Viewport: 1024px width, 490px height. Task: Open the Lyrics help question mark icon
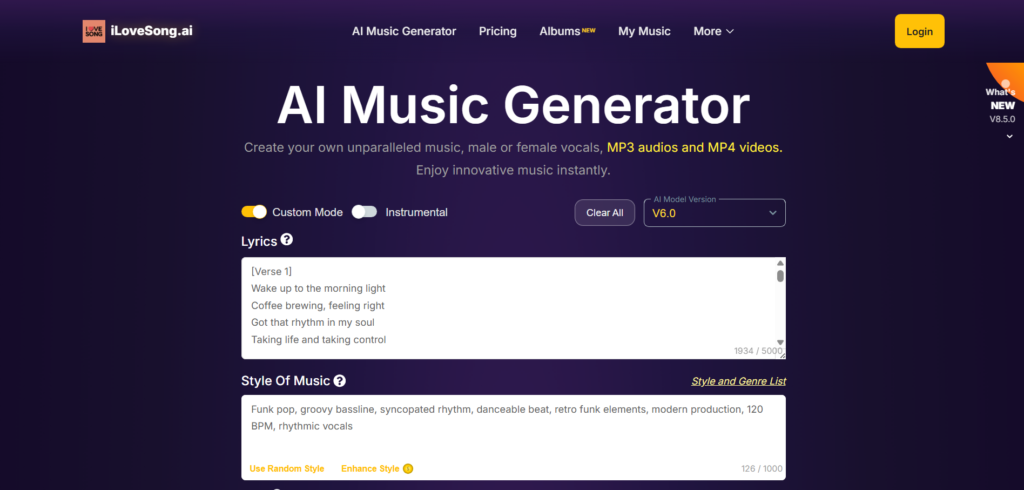click(x=287, y=240)
